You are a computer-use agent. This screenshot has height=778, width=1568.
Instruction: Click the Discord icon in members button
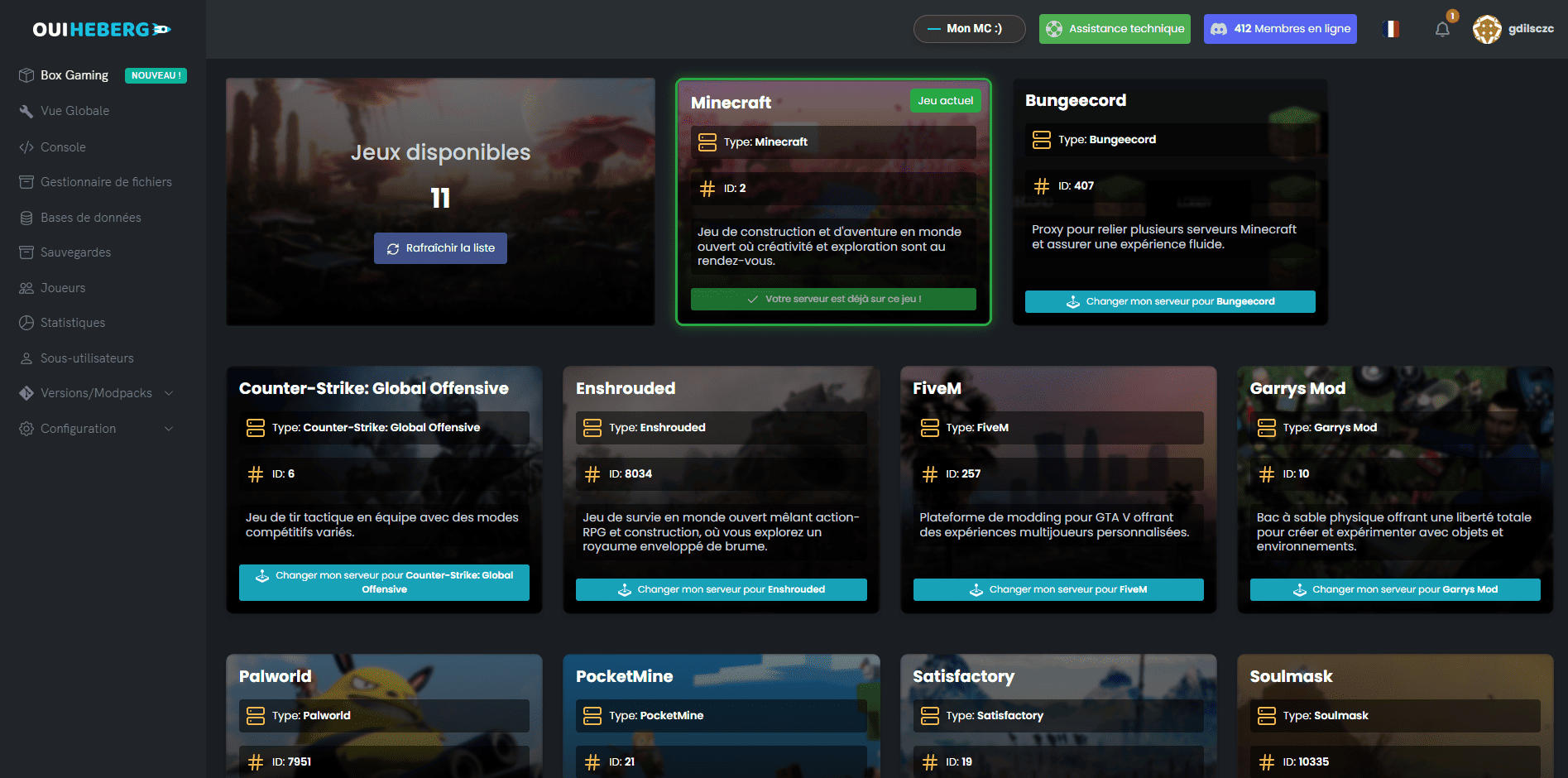pyautogui.click(x=1219, y=29)
